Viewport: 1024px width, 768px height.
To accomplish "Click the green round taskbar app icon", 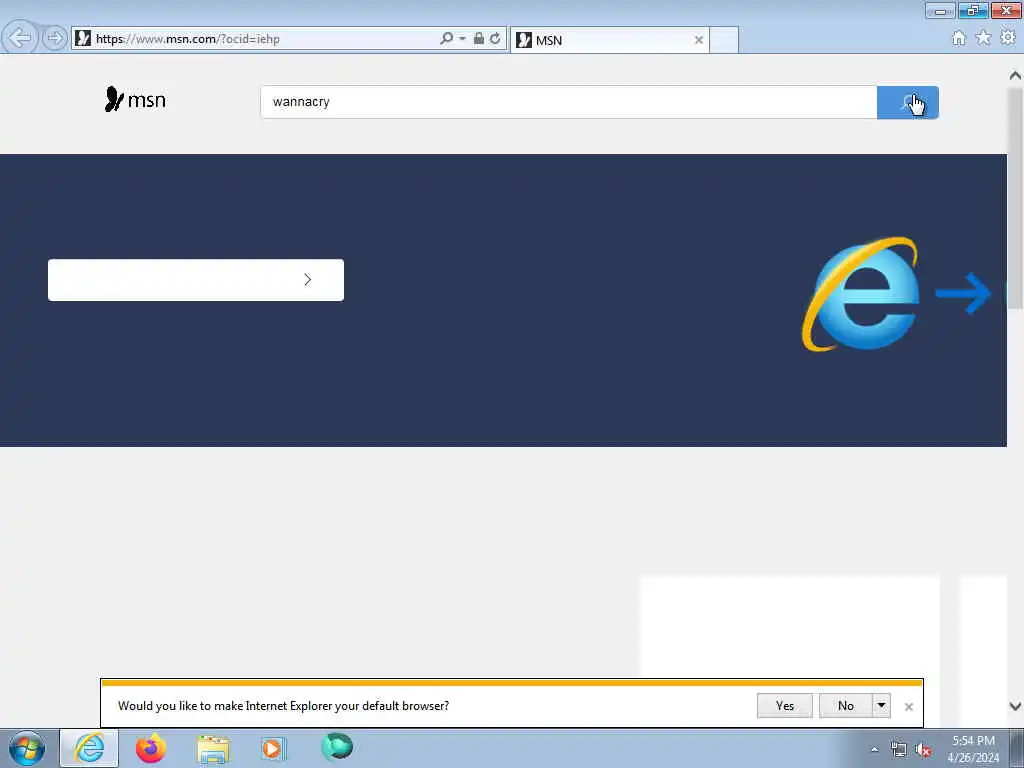I will [337, 746].
